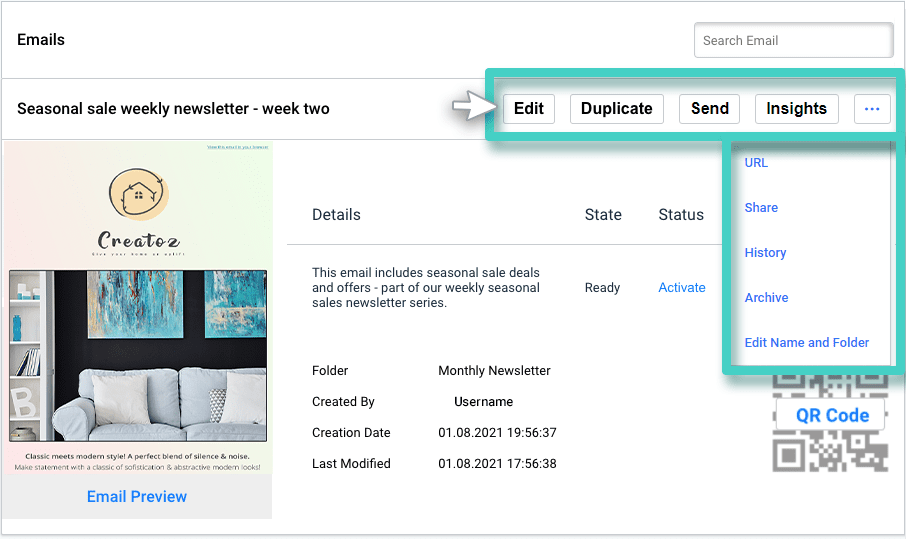
Task: Click the QR Code button
Action: (x=832, y=416)
